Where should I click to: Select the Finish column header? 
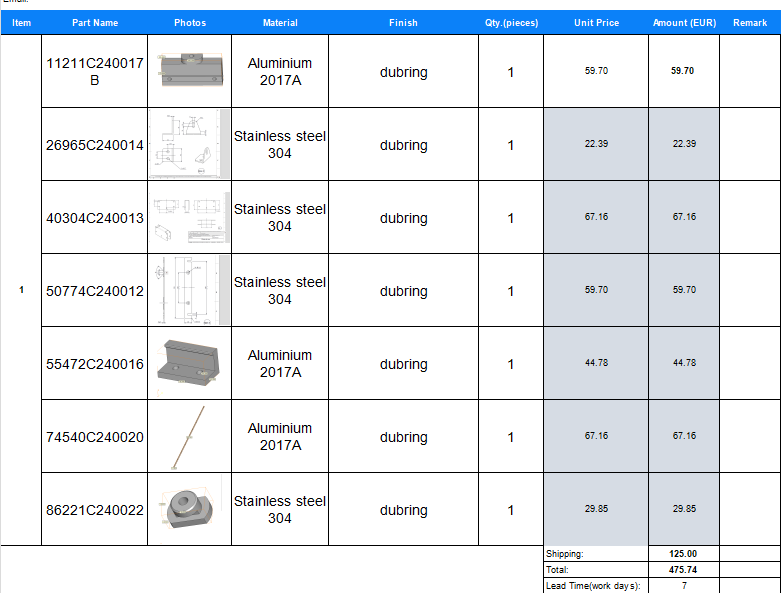tap(403, 23)
